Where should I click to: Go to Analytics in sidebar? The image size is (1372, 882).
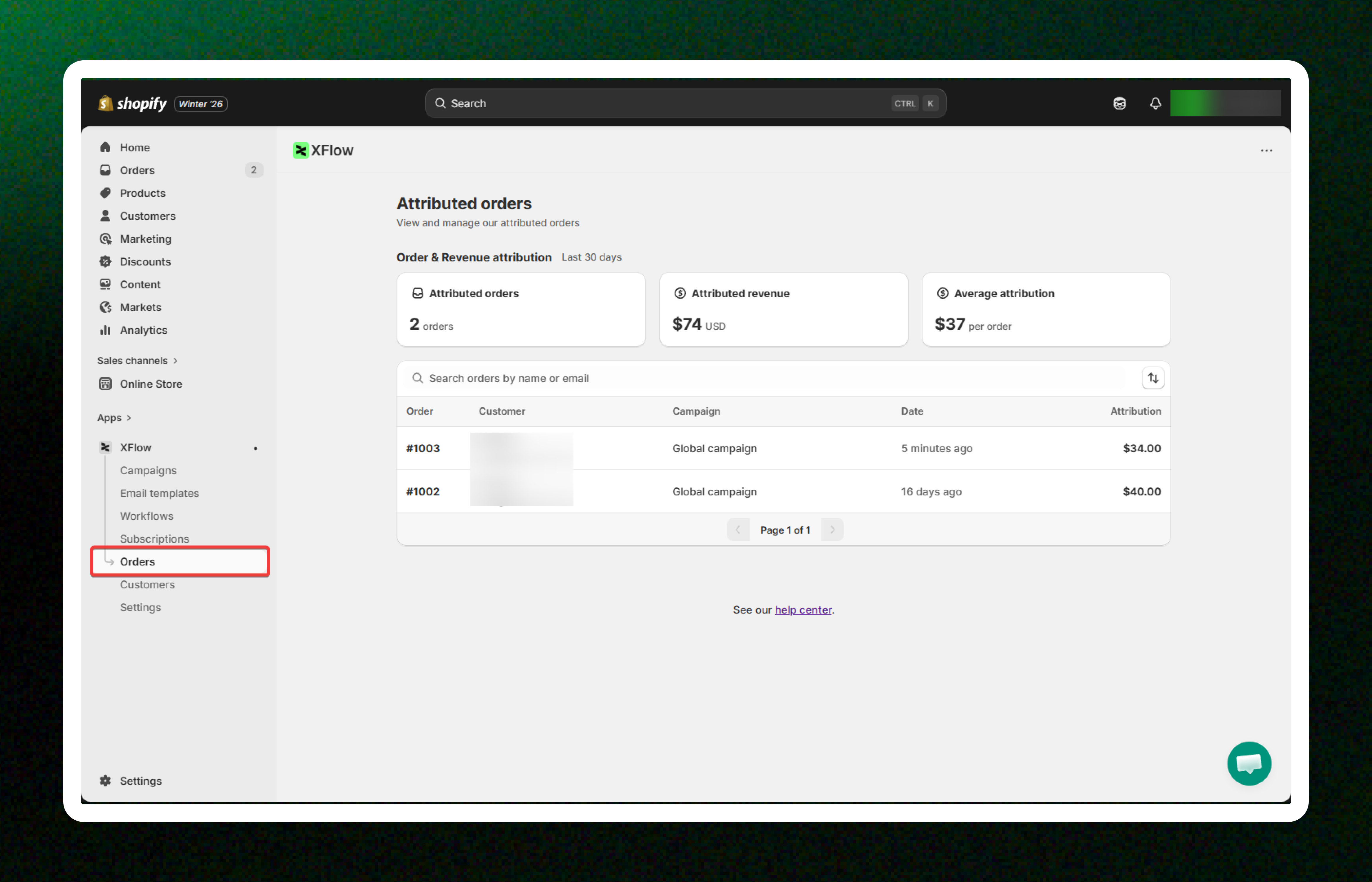(143, 330)
